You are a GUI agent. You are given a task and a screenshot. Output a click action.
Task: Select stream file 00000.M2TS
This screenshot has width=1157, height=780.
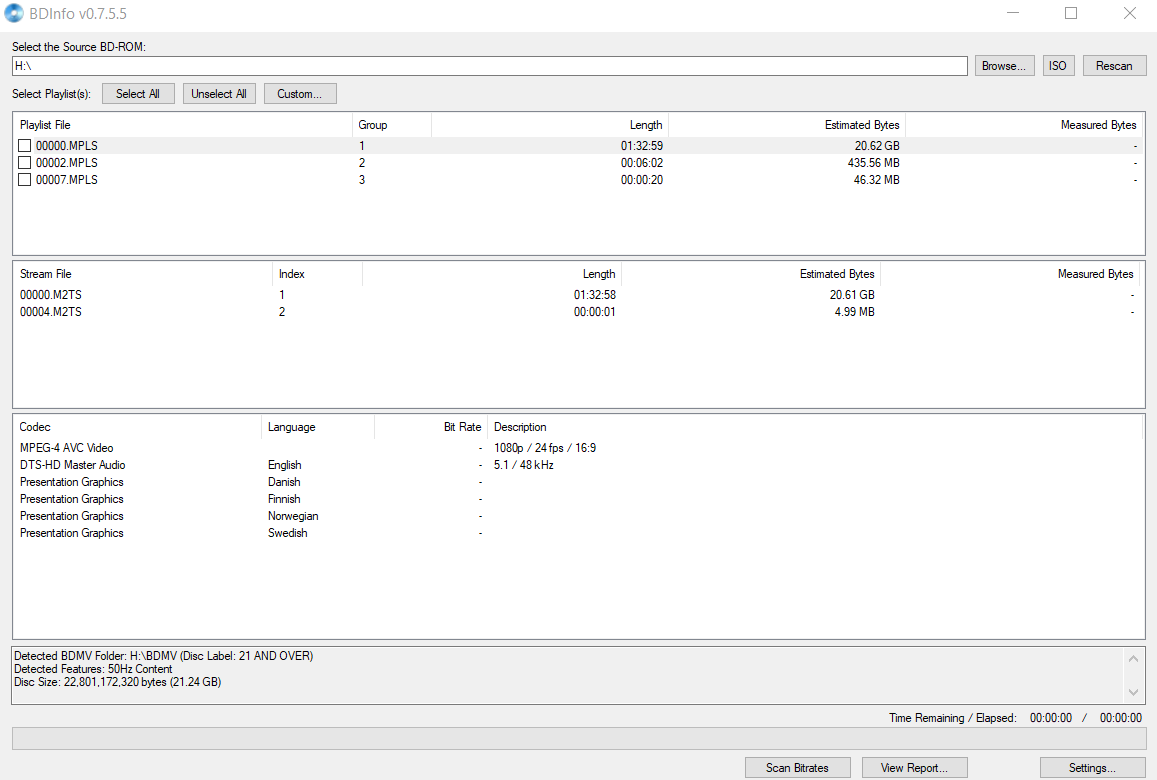click(x=51, y=295)
